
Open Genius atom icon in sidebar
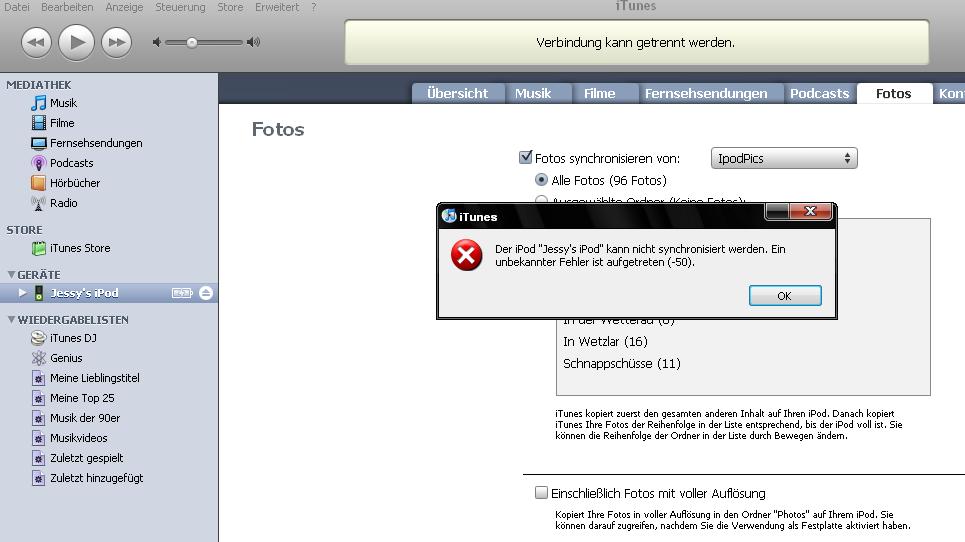(39, 358)
